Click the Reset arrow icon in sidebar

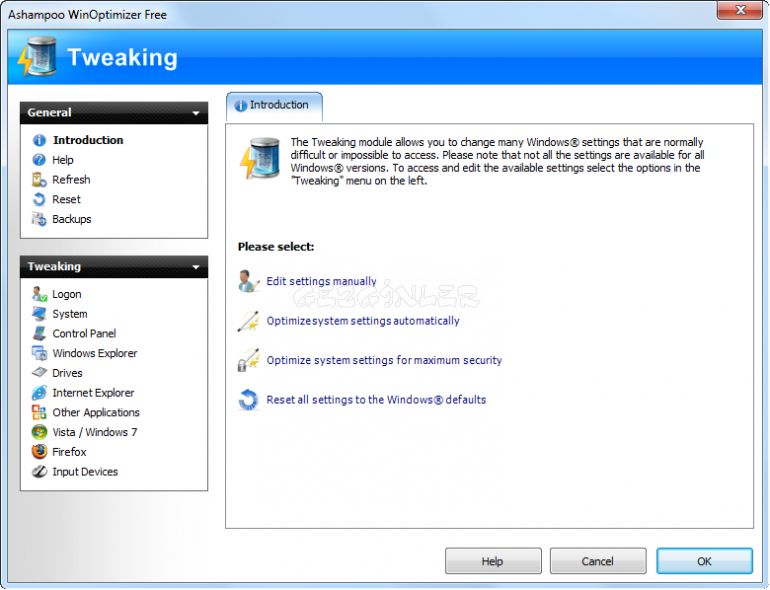[x=39, y=199]
